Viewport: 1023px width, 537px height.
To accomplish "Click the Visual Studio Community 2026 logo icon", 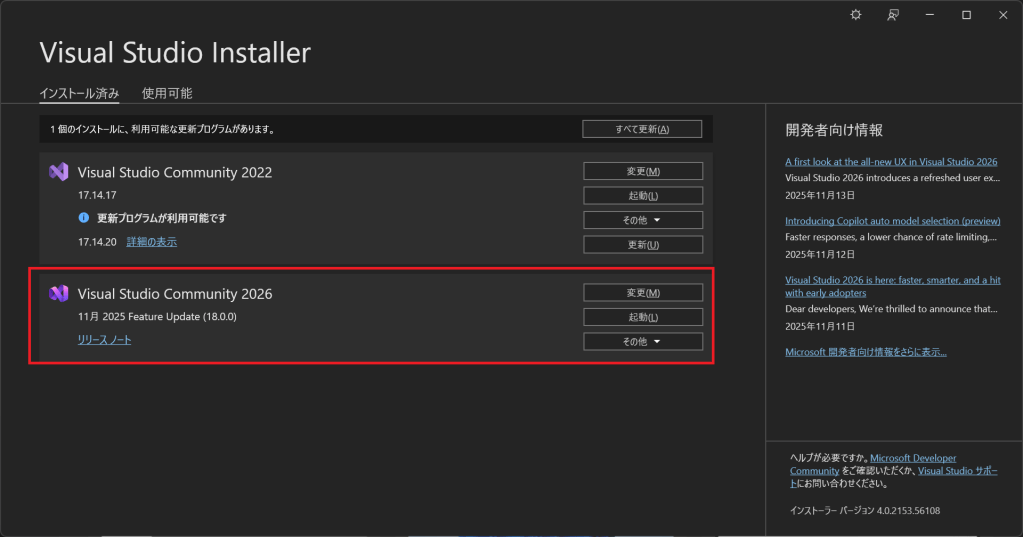I will click(x=58, y=293).
